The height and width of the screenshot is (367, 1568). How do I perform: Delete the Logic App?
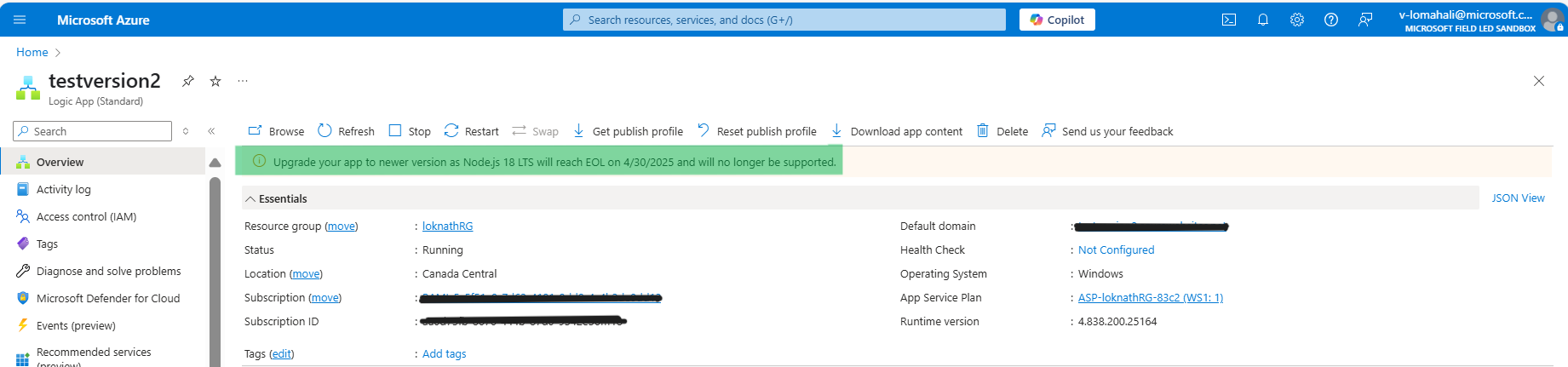(x=1002, y=131)
